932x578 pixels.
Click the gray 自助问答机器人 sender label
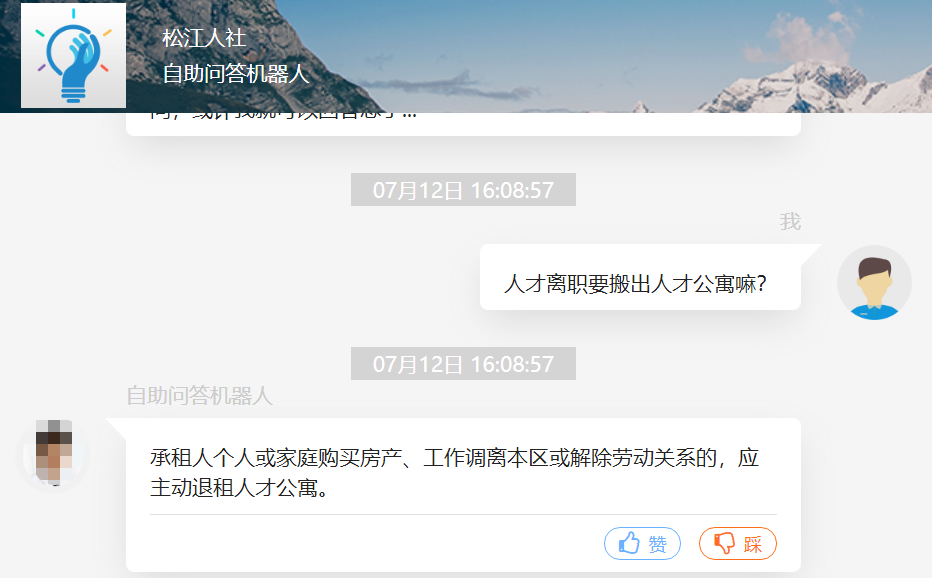point(200,396)
